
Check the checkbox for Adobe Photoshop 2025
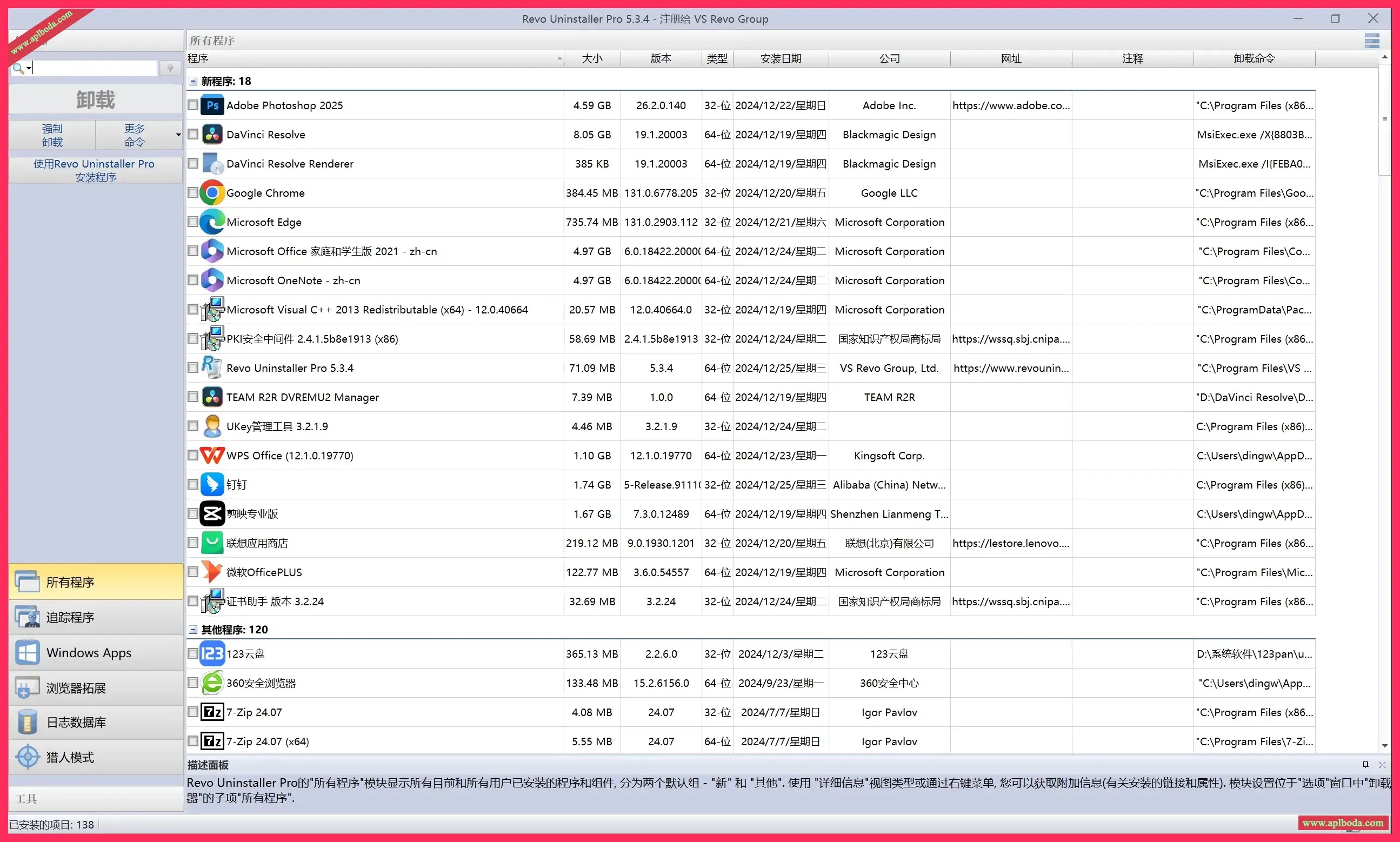[x=192, y=105]
